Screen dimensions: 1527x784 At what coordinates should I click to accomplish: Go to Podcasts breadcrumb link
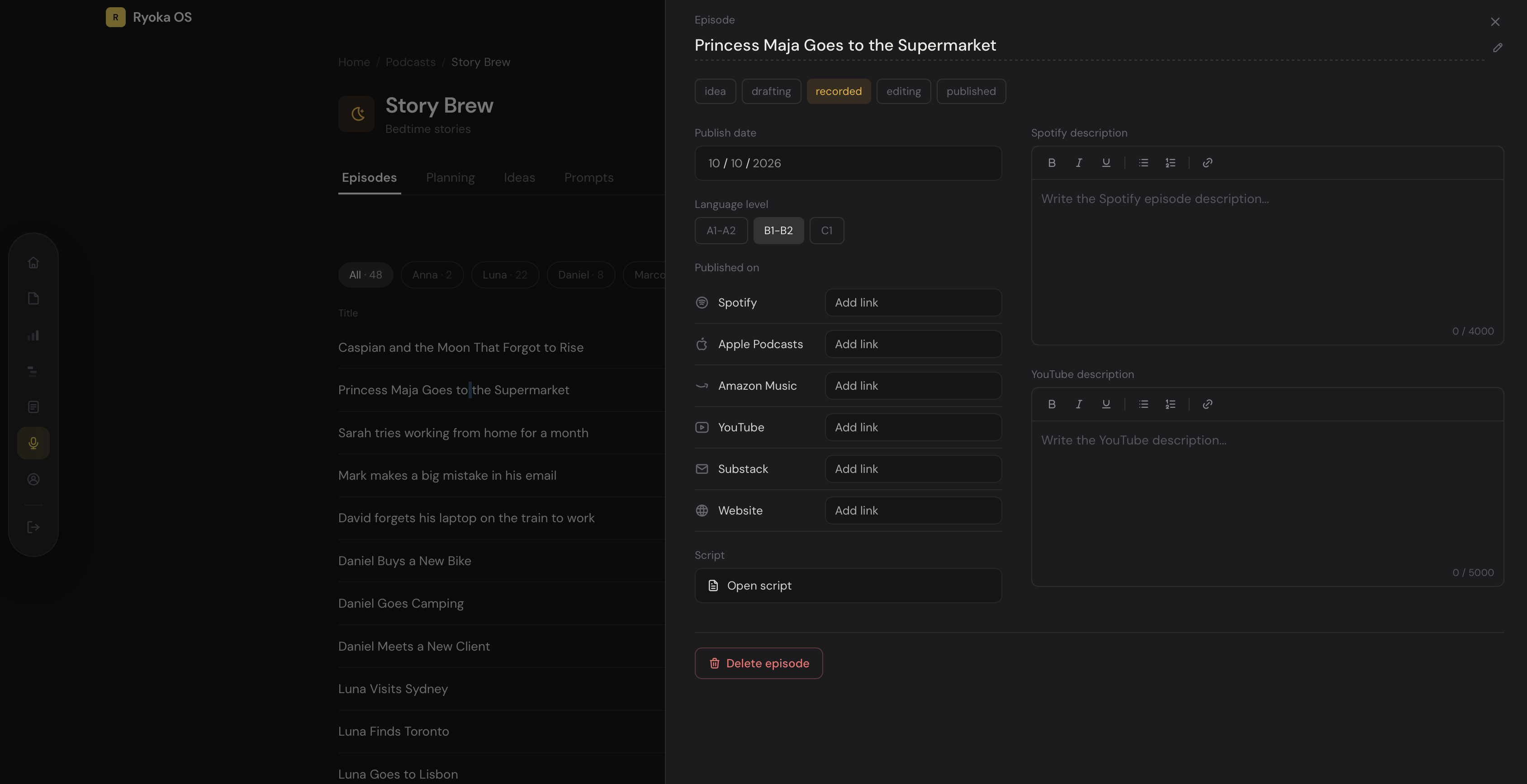pos(410,62)
